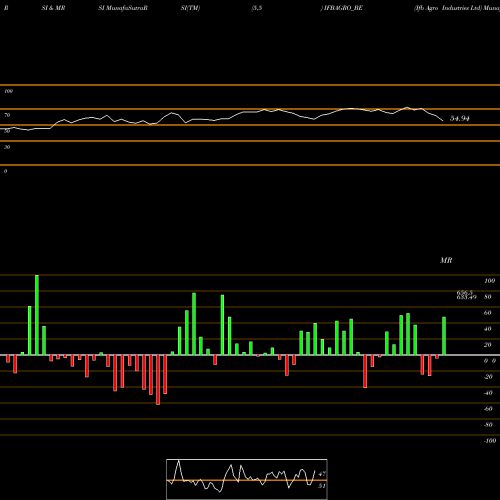Image resolution: width=500 pixels, height=500 pixels.
Task: Click the deepest red MR histogram bar
Action: [x=158, y=380]
